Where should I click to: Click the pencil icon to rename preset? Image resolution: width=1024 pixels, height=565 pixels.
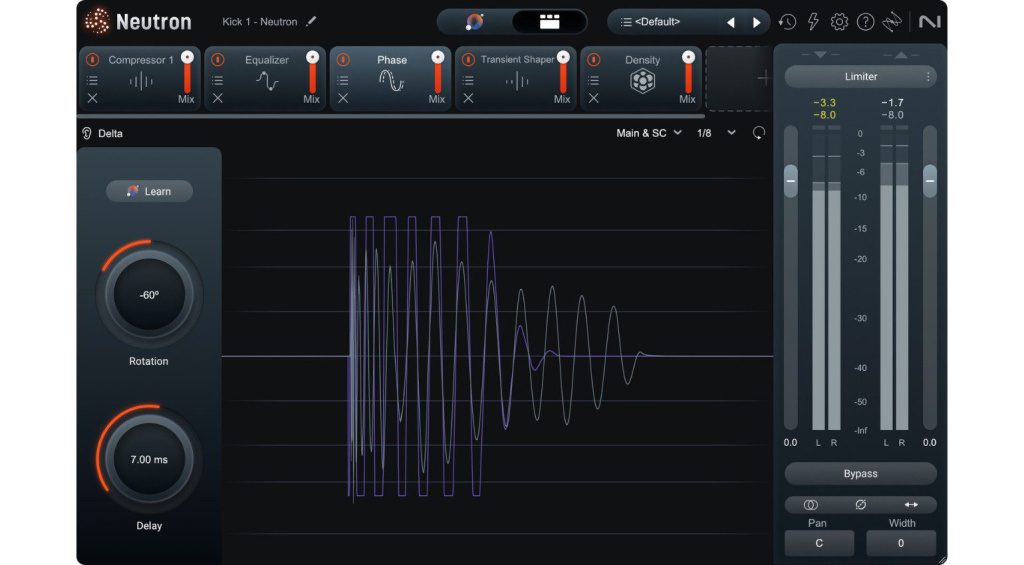click(x=312, y=21)
